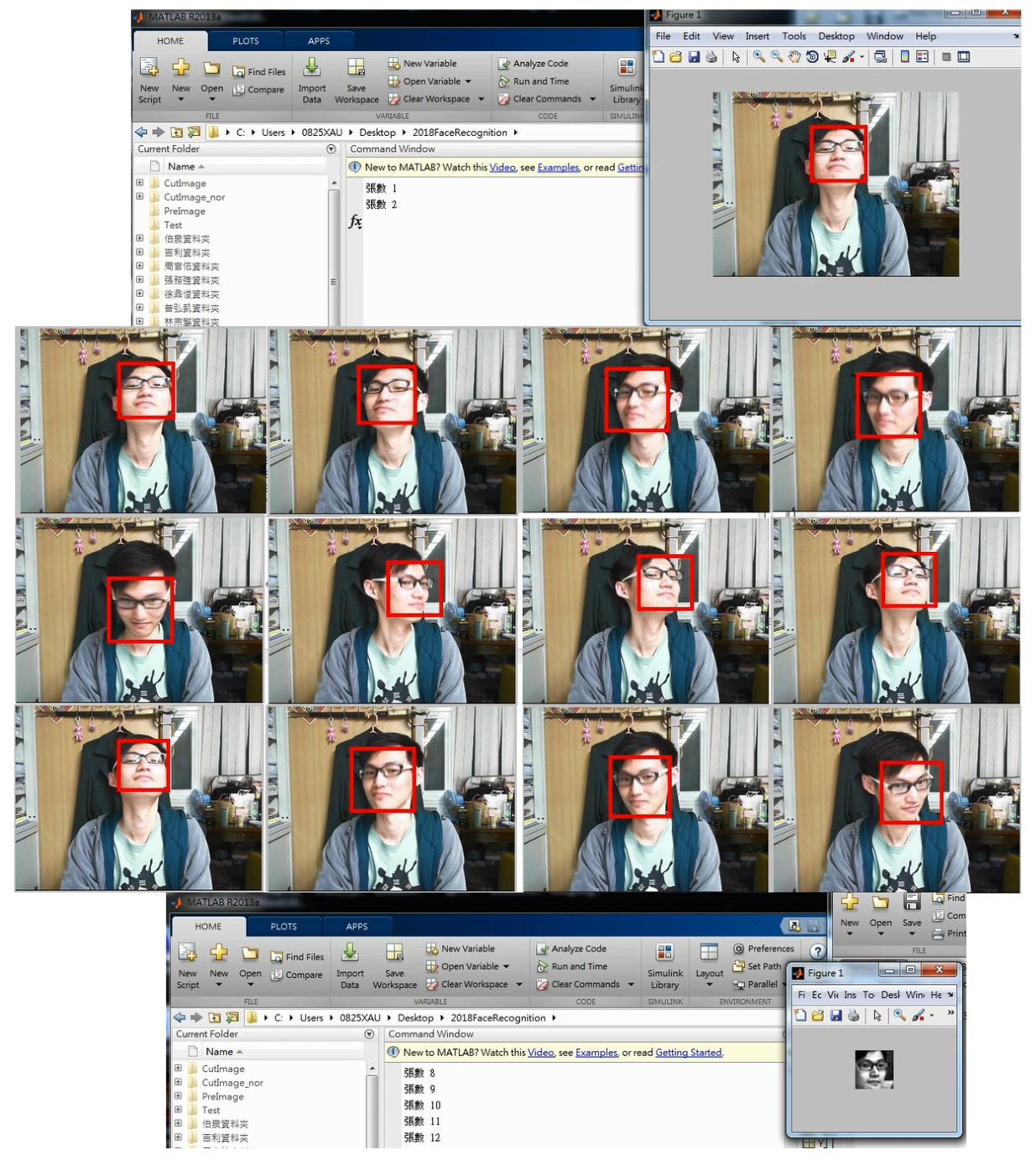
Task: Open Clear Commands dropdown arrow, MATLAB window listing 張數 12
Action: [631, 985]
